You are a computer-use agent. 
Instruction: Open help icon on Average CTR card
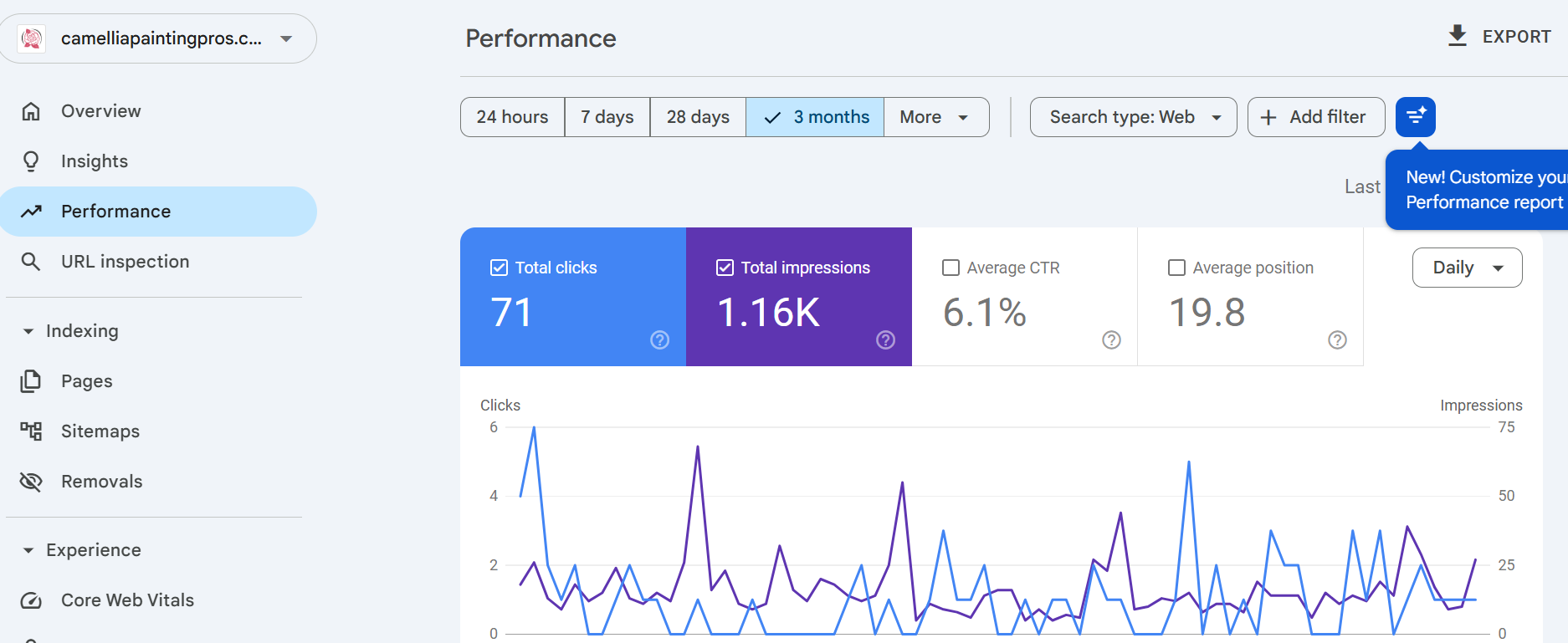coord(1112,339)
